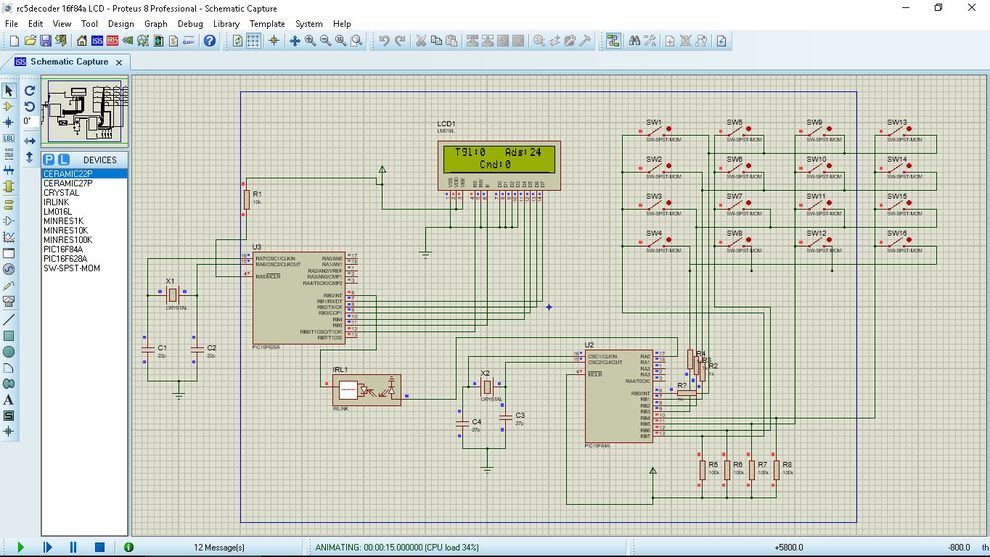The image size is (990, 557).
Task: Open the Template menu
Action: tap(267, 23)
